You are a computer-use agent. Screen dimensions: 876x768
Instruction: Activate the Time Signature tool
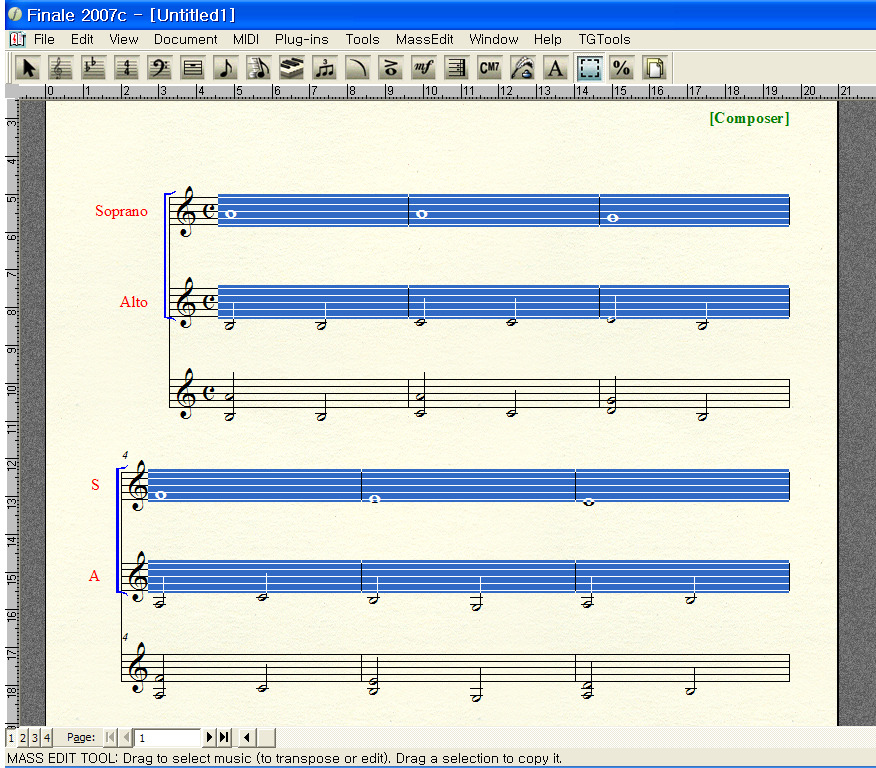point(127,68)
